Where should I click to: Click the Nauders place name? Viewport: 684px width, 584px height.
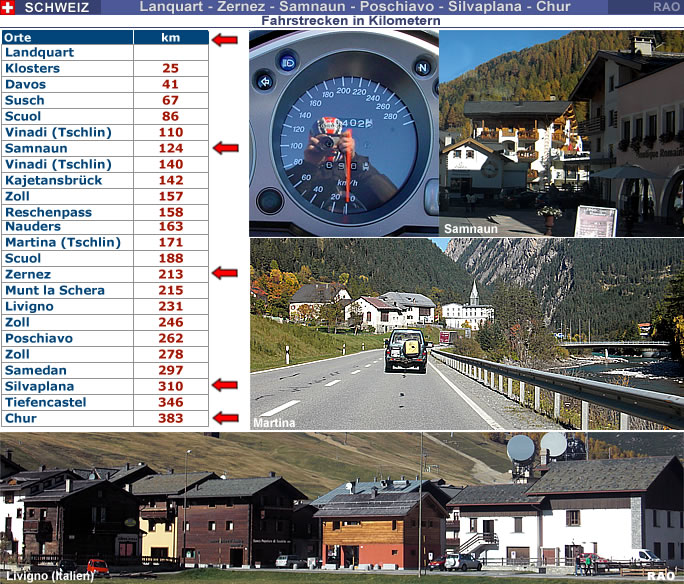(33, 226)
